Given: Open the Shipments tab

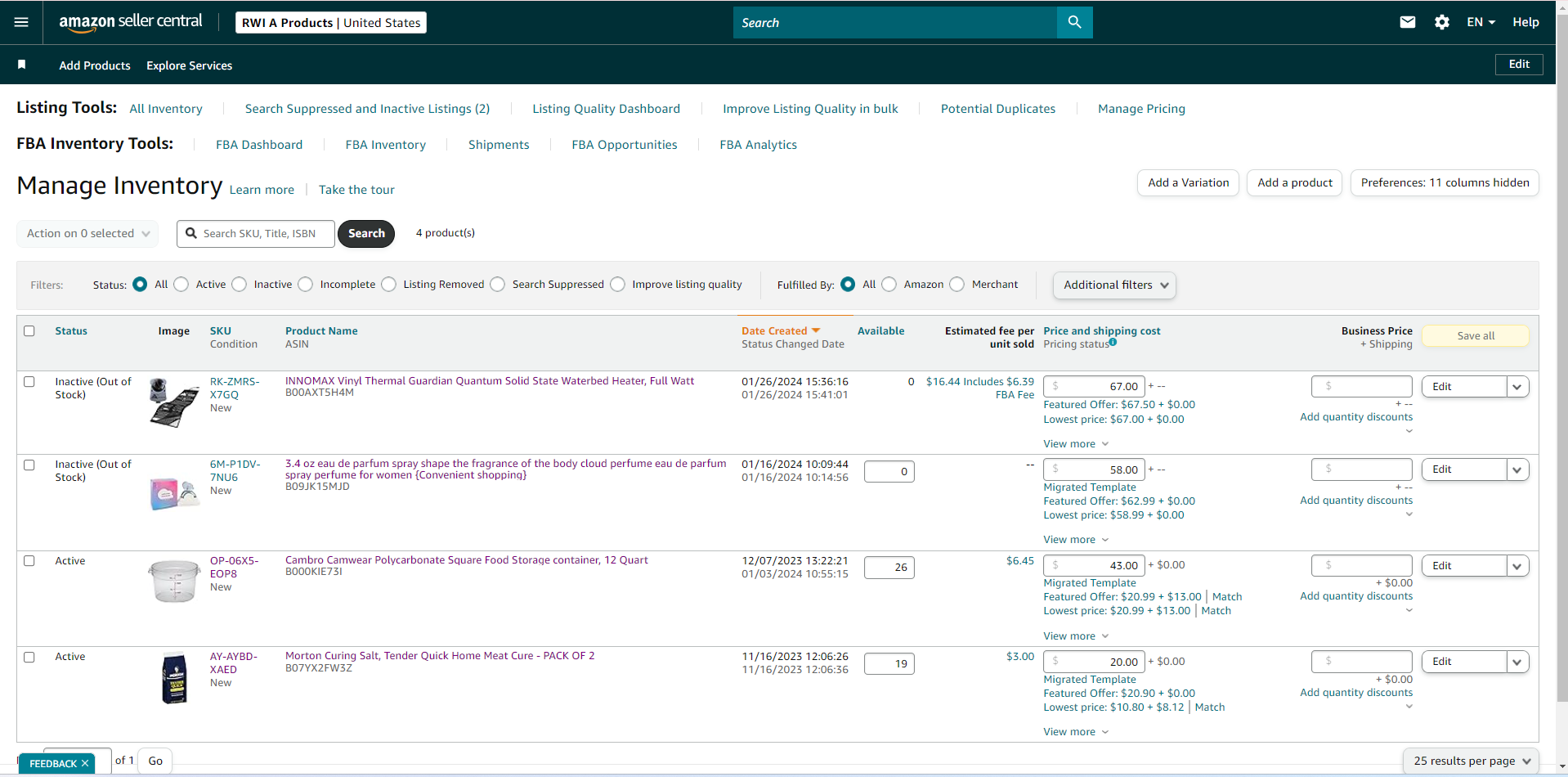Looking at the screenshot, I should coord(499,145).
